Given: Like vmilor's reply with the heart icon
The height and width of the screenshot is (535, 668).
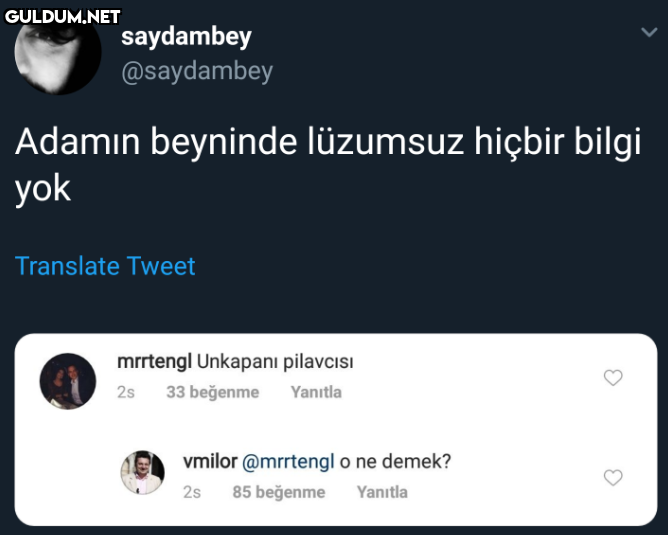Looking at the screenshot, I should point(614,477).
